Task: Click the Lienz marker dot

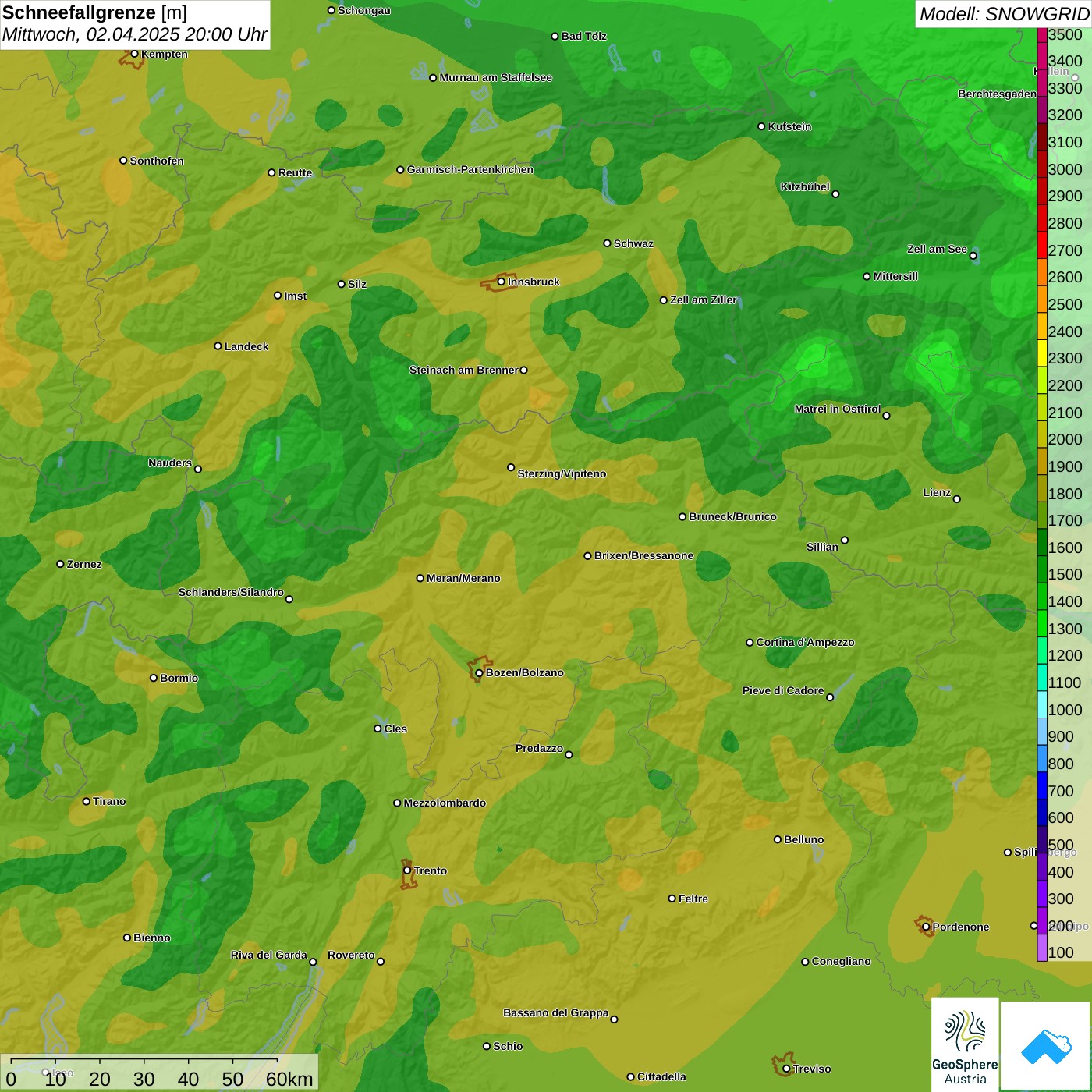Action: coord(957,499)
